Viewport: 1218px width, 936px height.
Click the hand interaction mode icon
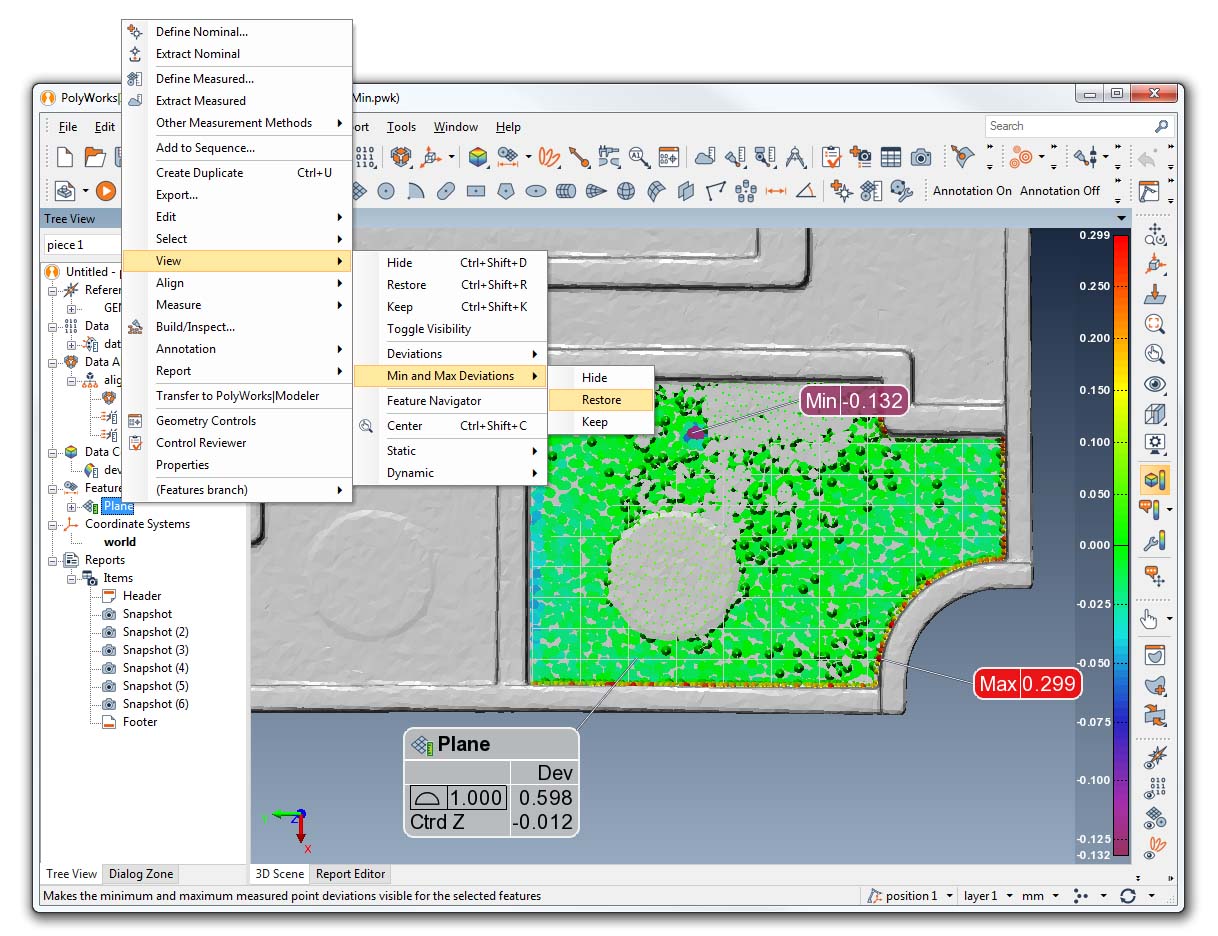[x=1150, y=619]
